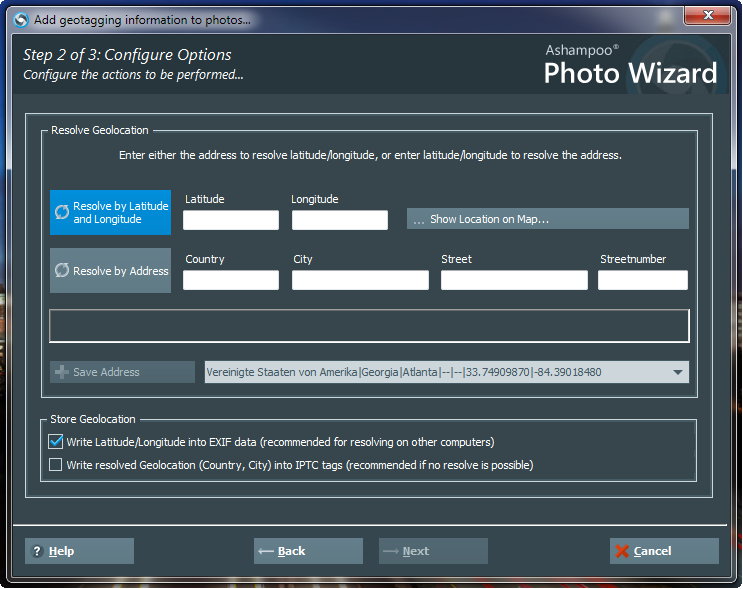Click the Streetnumber field
The image size is (743, 589).
pyautogui.click(x=643, y=280)
